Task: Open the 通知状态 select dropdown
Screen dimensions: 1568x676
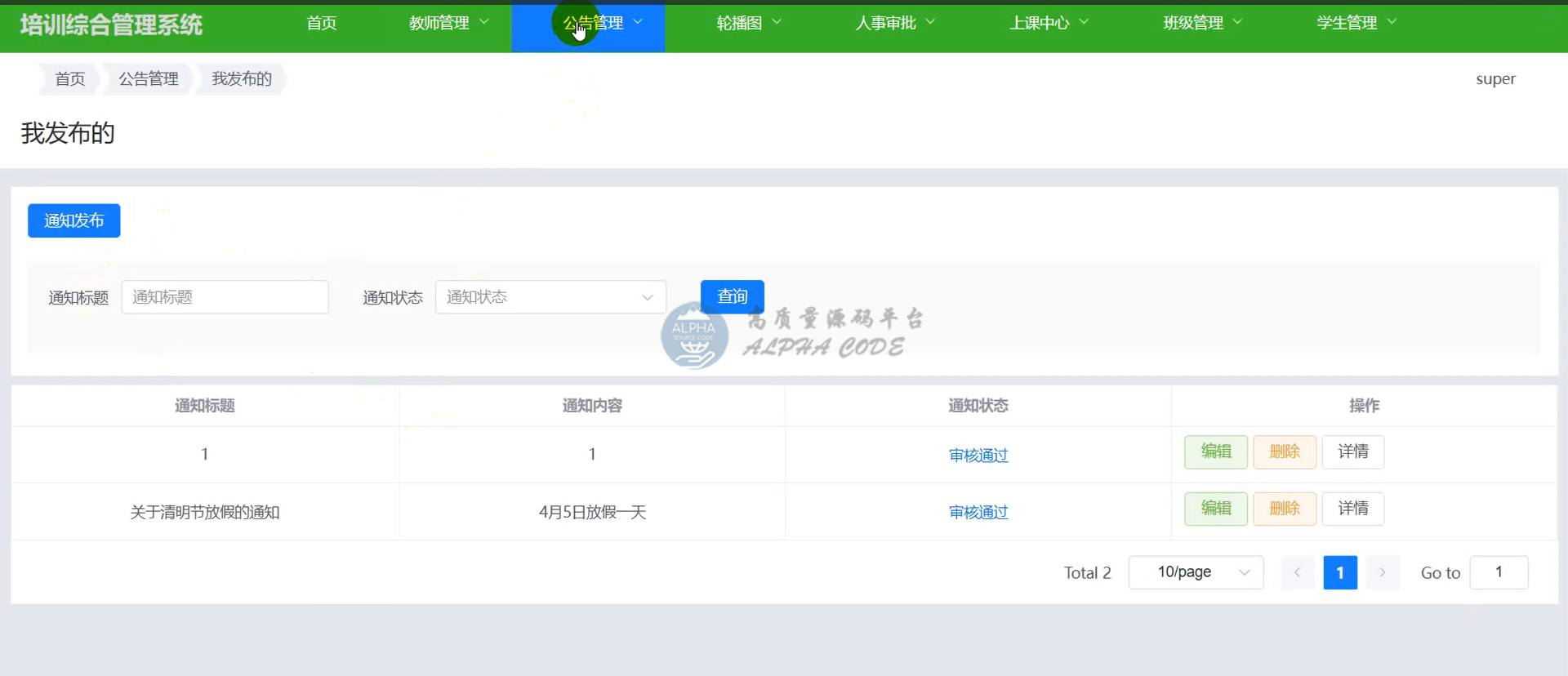Action: tap(550, 297)
